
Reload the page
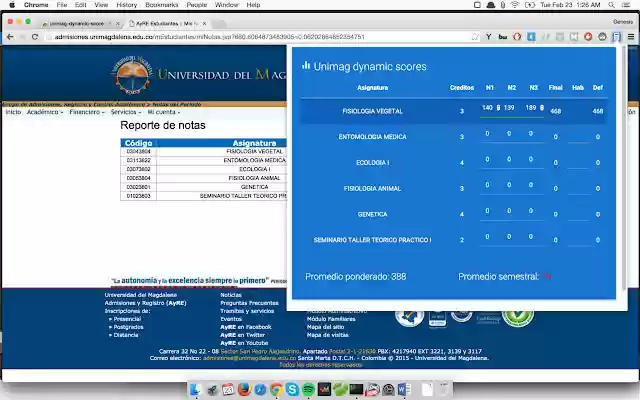tap(35, 37)
